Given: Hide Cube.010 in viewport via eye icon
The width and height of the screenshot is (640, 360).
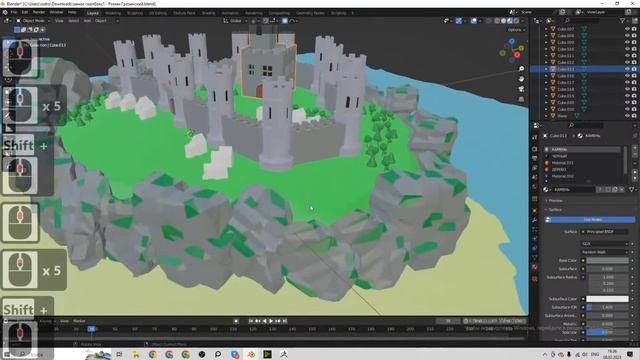Looking at the screenshot, I should 627,49.
